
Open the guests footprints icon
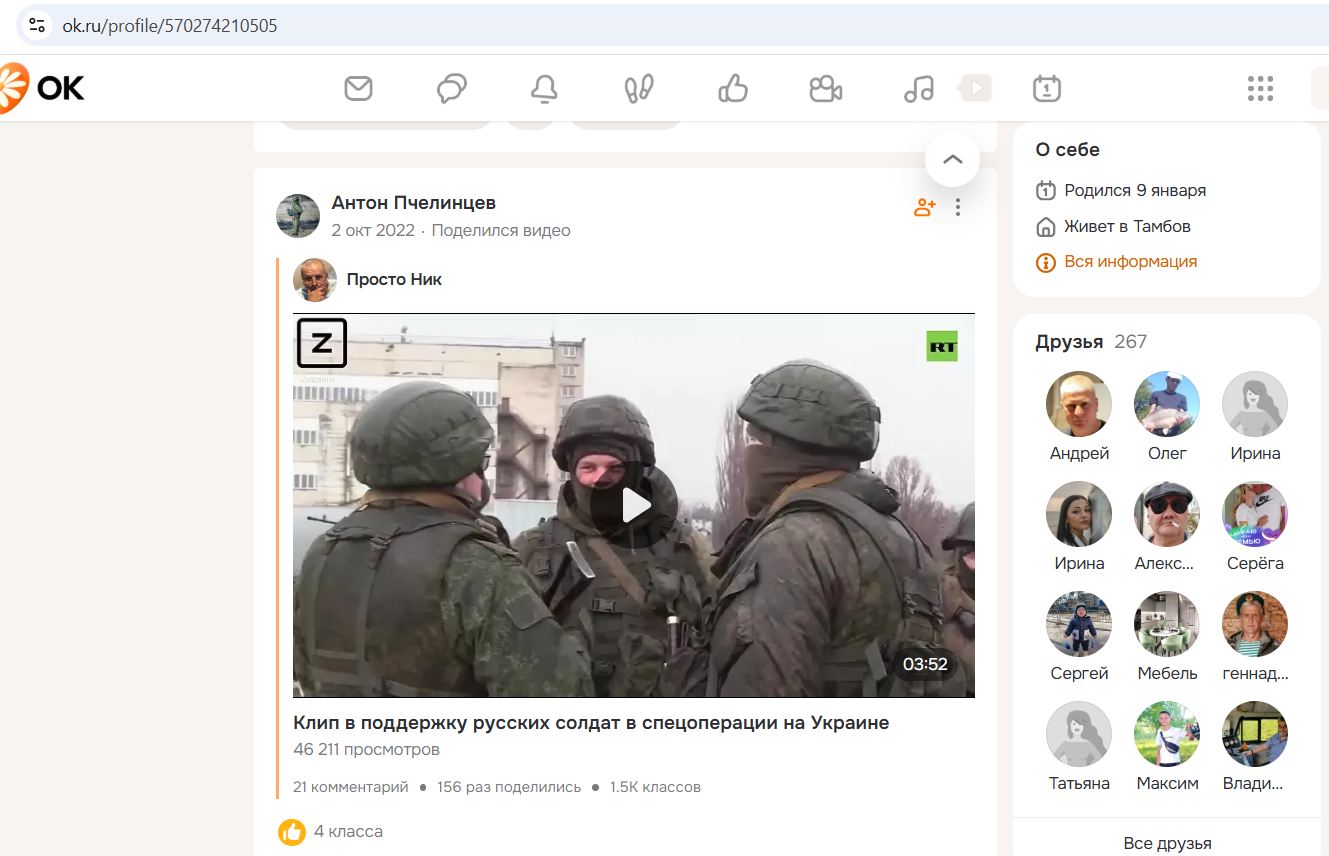click(638, 89)
